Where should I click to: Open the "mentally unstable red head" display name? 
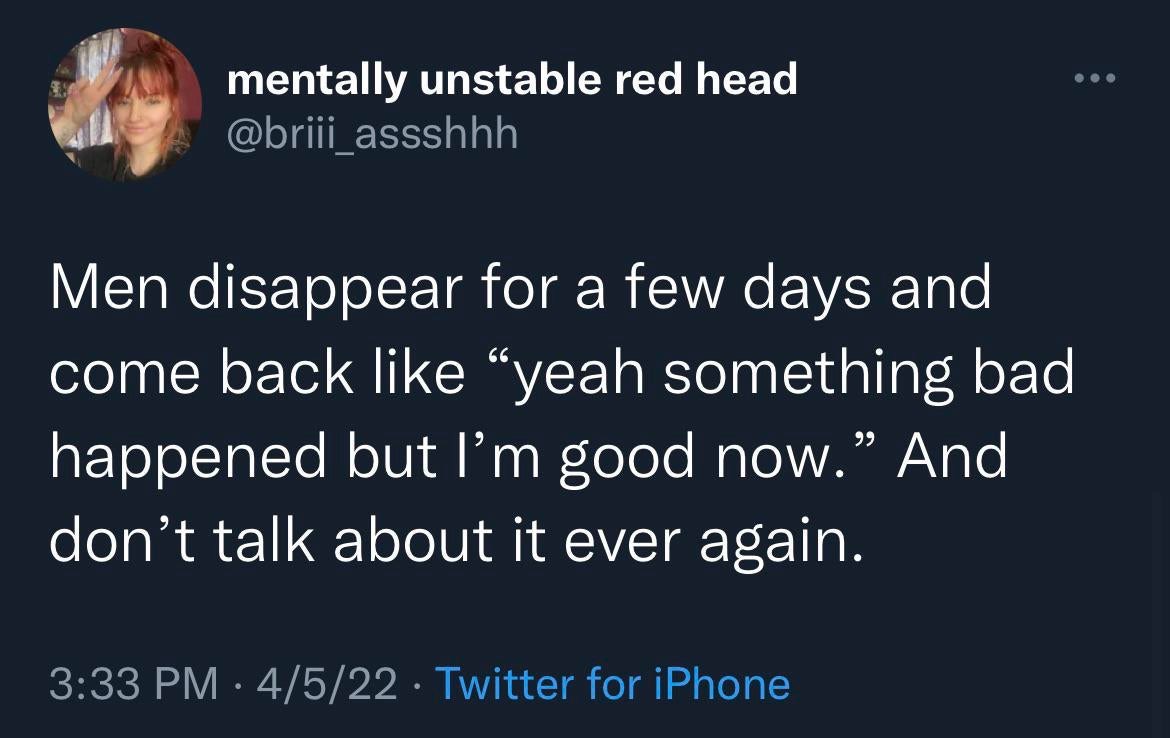(512, 79)
